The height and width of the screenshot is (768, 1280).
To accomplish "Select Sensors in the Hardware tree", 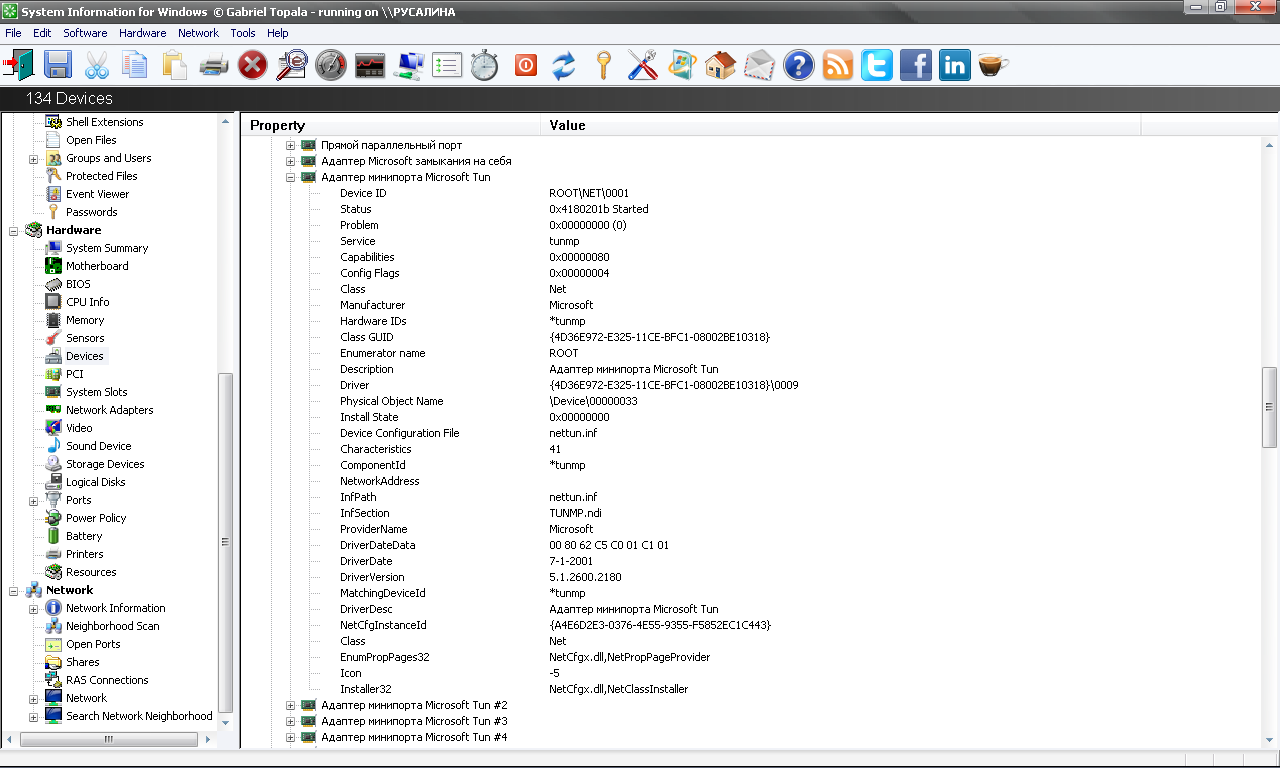I will 85,338.
